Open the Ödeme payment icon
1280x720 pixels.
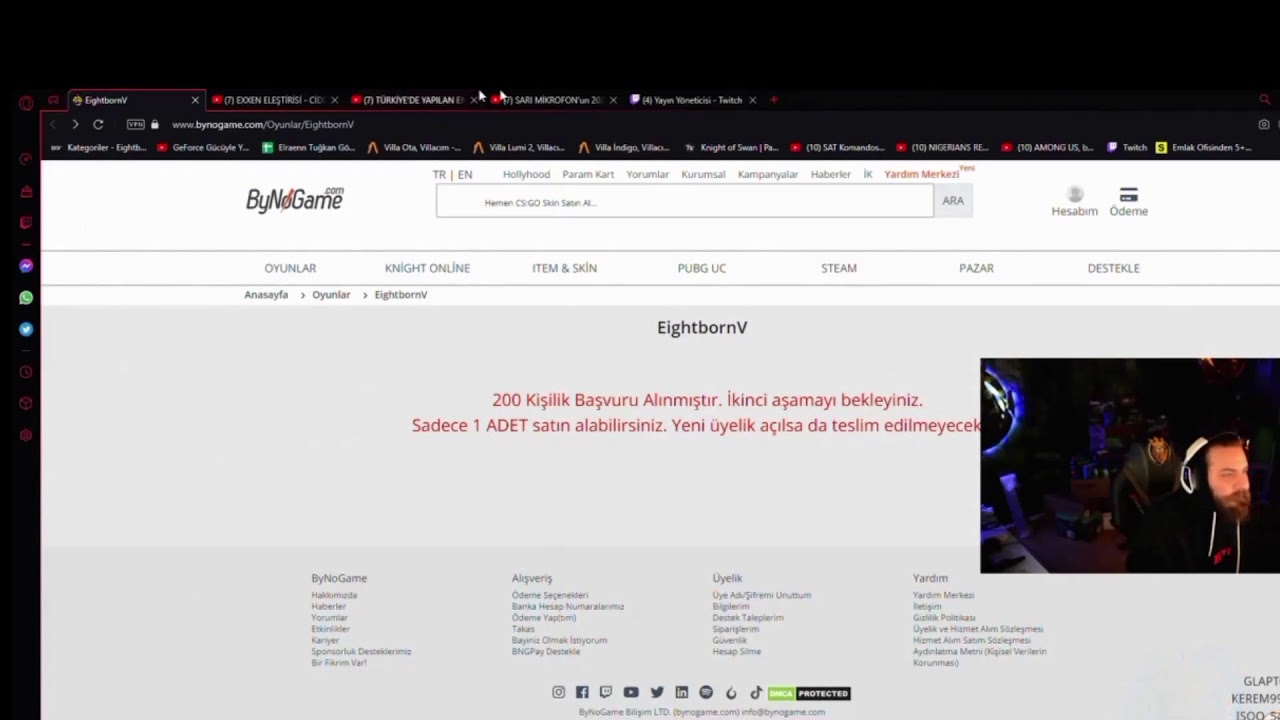coord(1128,201)
